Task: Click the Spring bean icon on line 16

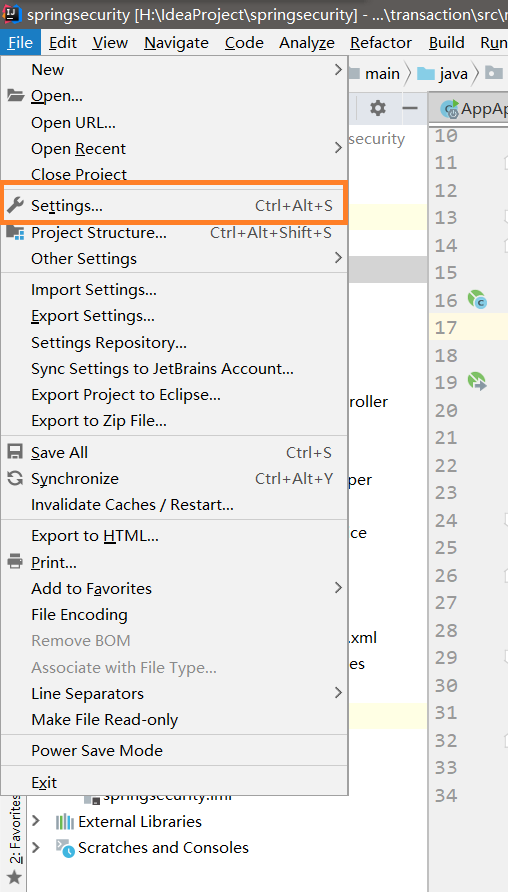Action: pyautogui.click(x=477, y=299)
